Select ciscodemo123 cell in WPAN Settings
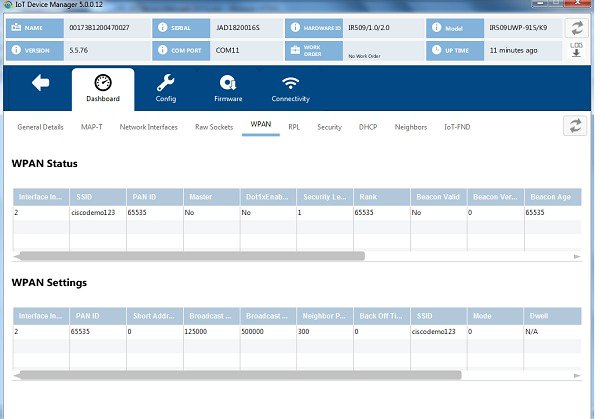 [x=439, y=331]
